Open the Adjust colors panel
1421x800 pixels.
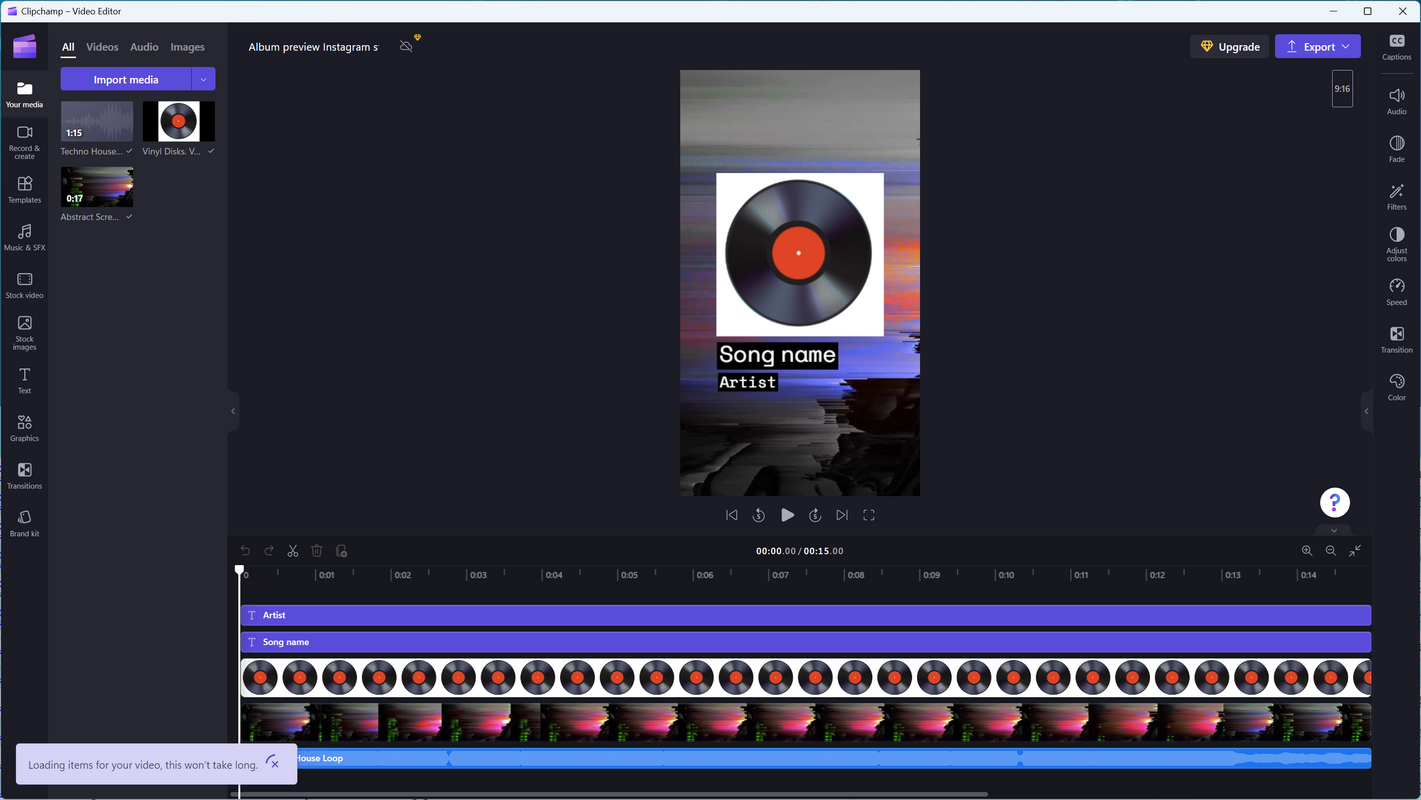tap(1396, 241)
